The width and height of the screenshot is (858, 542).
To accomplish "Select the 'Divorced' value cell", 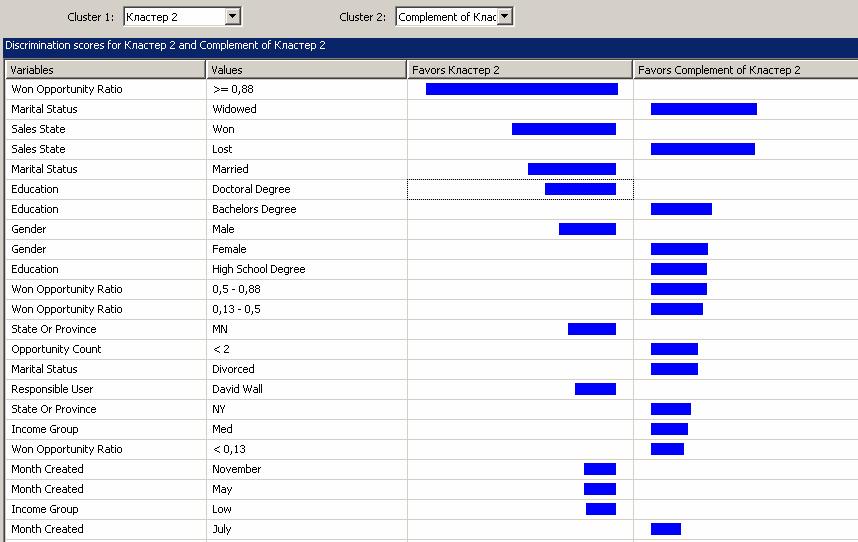I will [307, 369].
